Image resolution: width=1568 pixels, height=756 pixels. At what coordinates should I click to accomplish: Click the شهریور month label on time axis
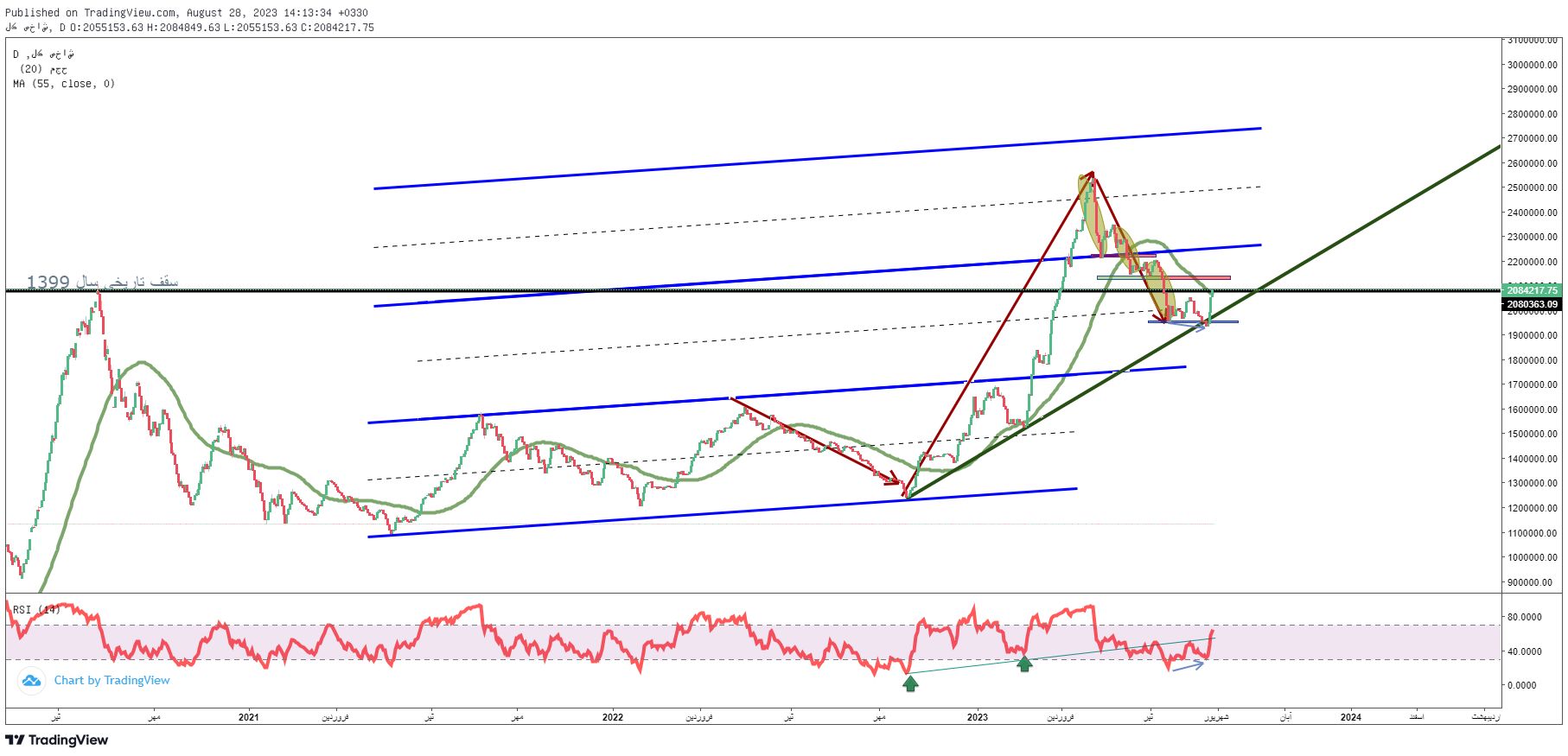pos(1216,717)
